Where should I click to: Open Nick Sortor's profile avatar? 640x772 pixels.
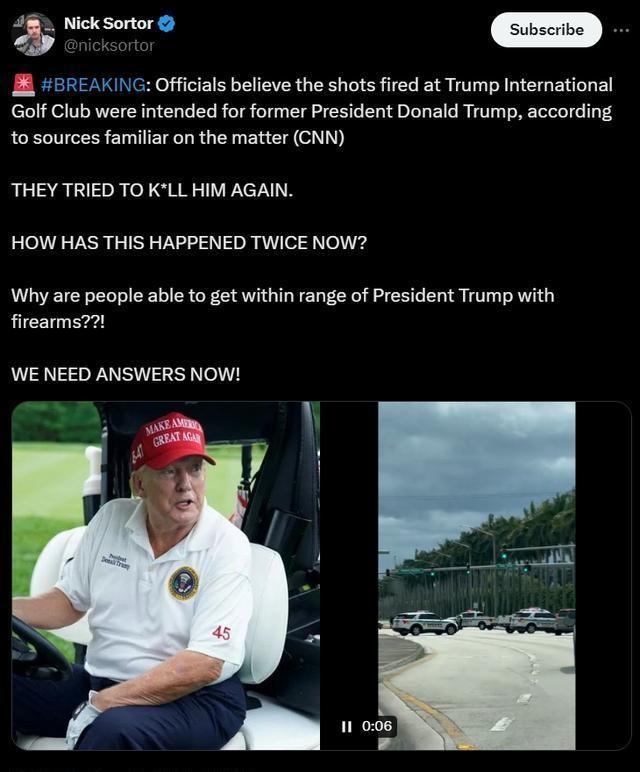pos(33,34)
